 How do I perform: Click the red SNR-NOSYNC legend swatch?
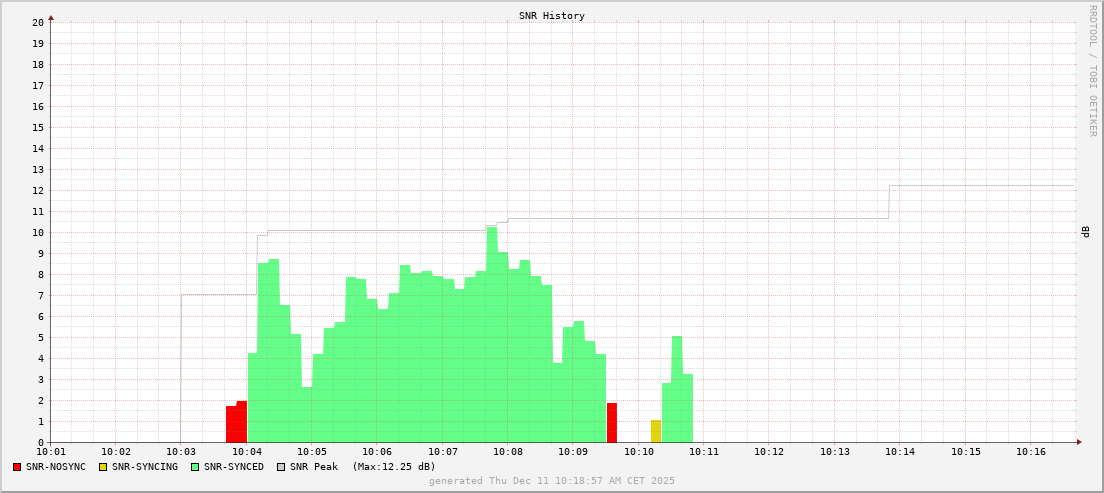point(17,467)
